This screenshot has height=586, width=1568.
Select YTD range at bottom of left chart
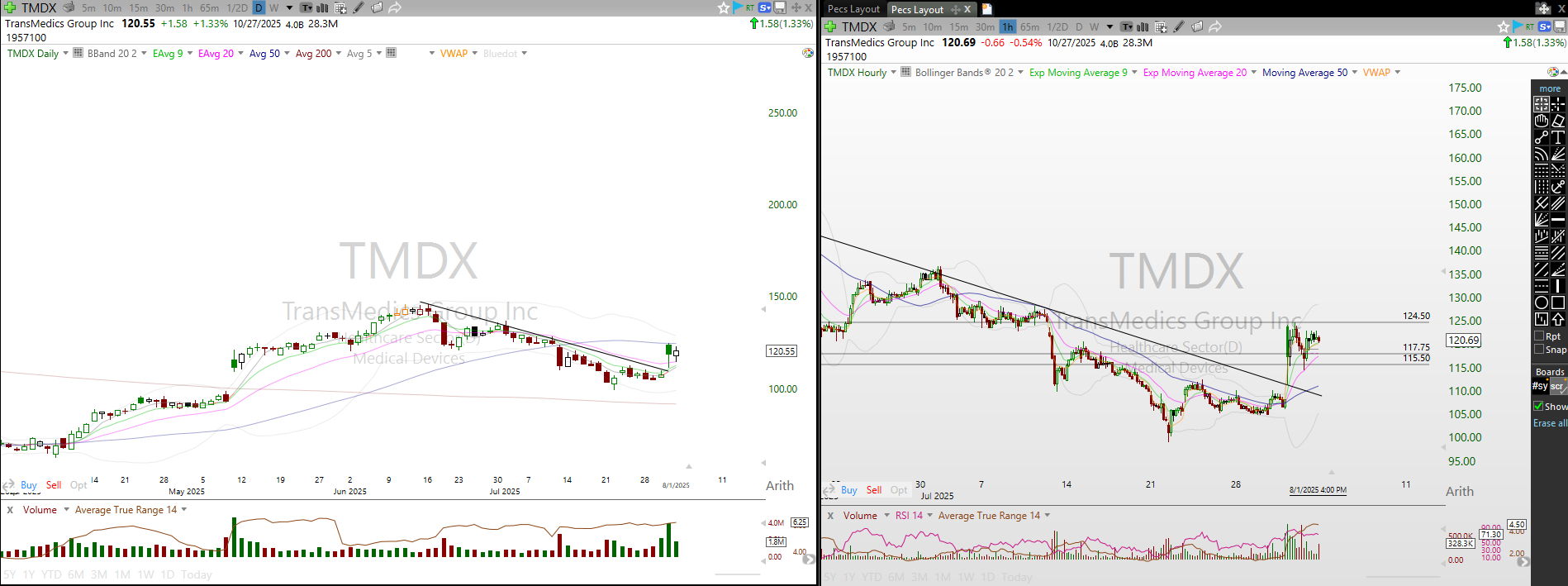tap(51, 574)
